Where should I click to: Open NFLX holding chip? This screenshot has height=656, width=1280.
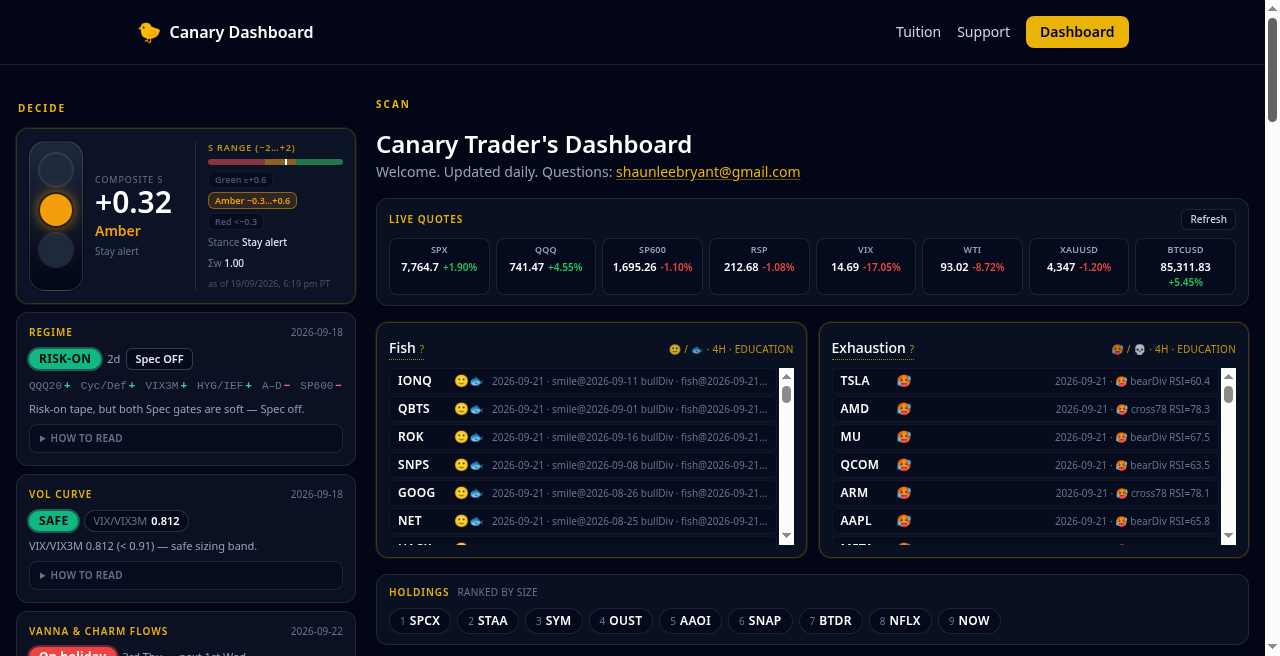point(900,621)
